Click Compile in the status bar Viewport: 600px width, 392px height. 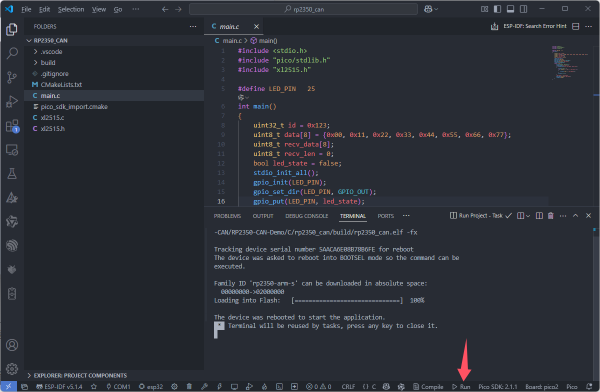tap(428, 387)
